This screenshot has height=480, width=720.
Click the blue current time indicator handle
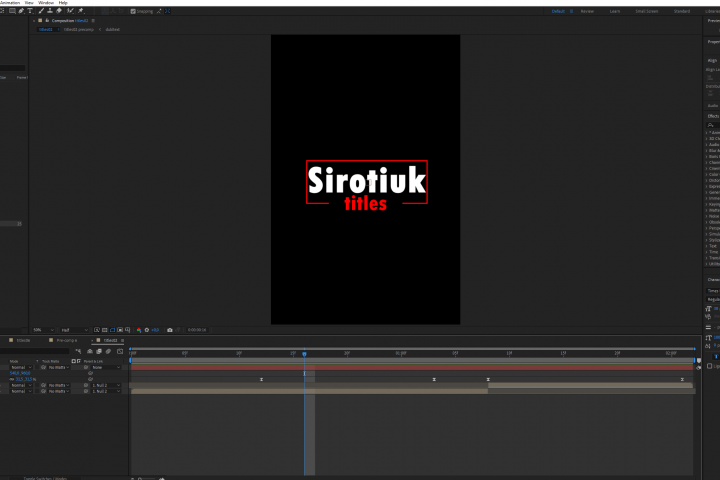tap(304, 354)
